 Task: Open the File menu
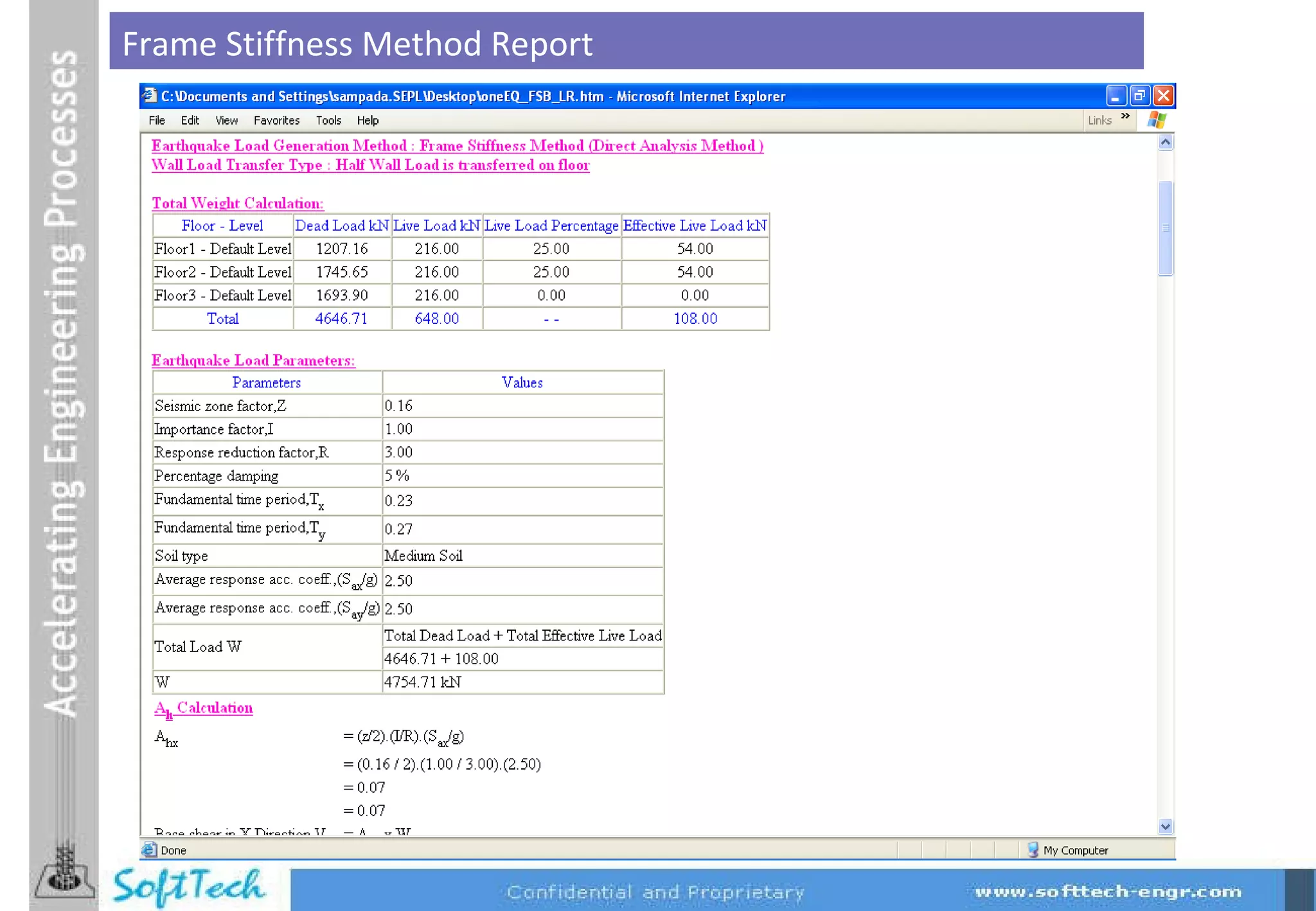coord(157,120)
